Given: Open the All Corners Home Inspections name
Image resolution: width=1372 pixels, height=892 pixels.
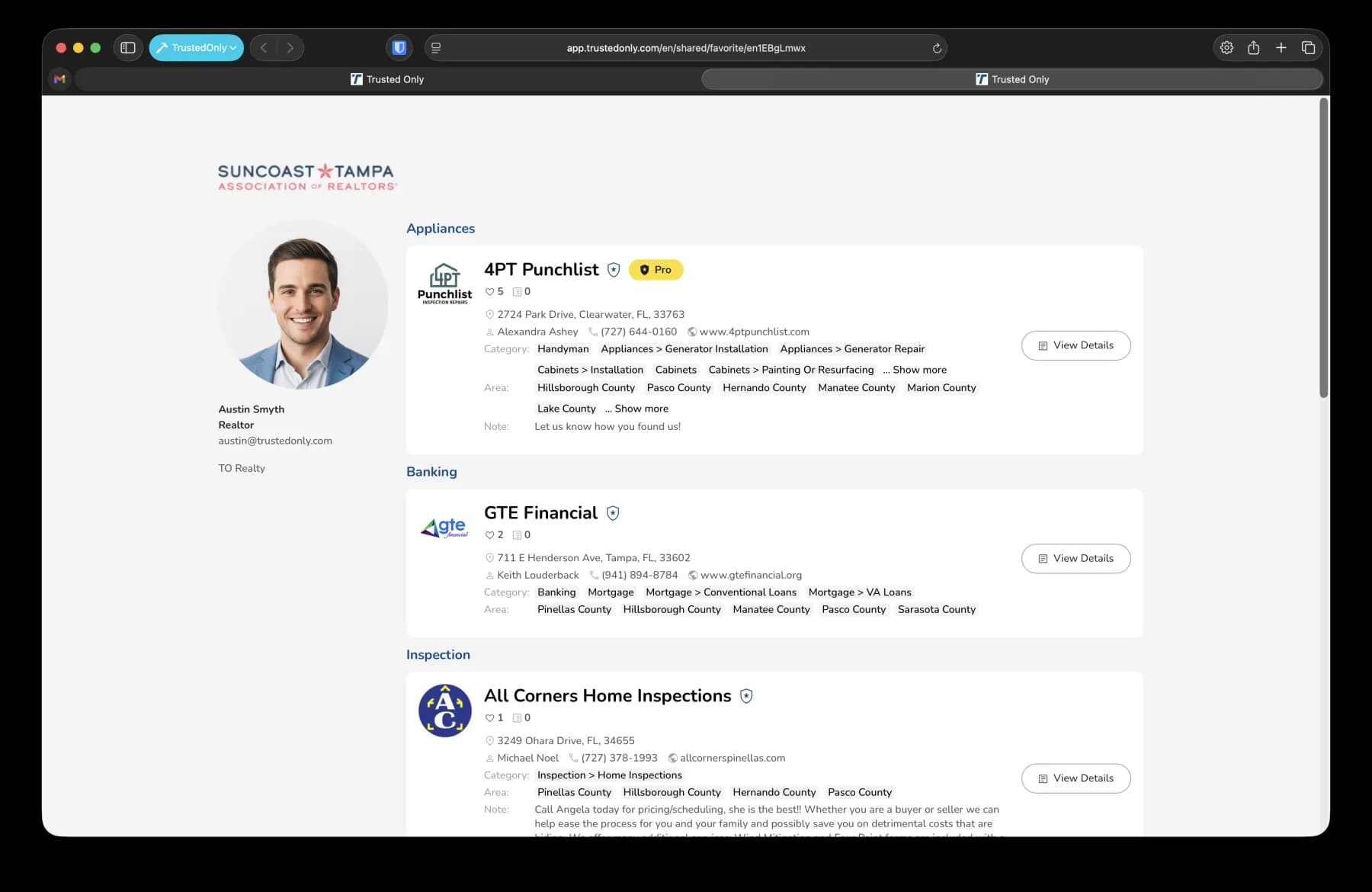Looking at the screenshot, I should pos(607,695).
